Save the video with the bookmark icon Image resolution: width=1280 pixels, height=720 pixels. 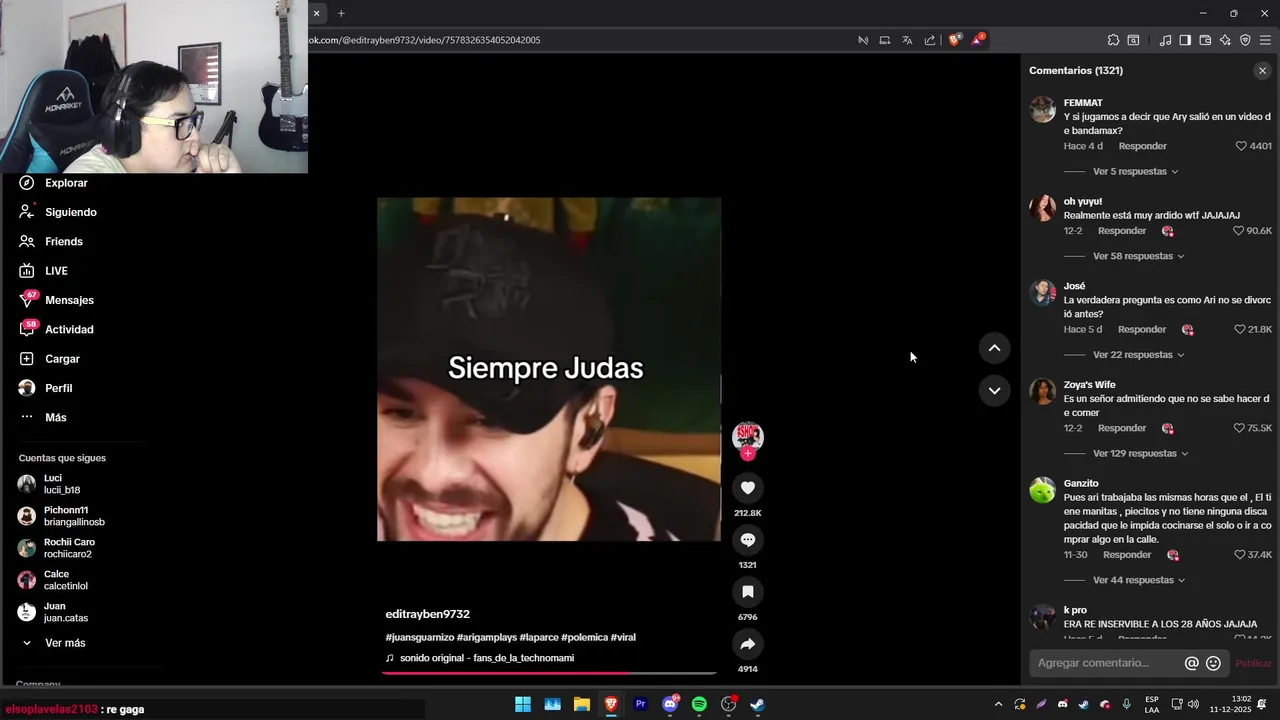tap(747, 592)
